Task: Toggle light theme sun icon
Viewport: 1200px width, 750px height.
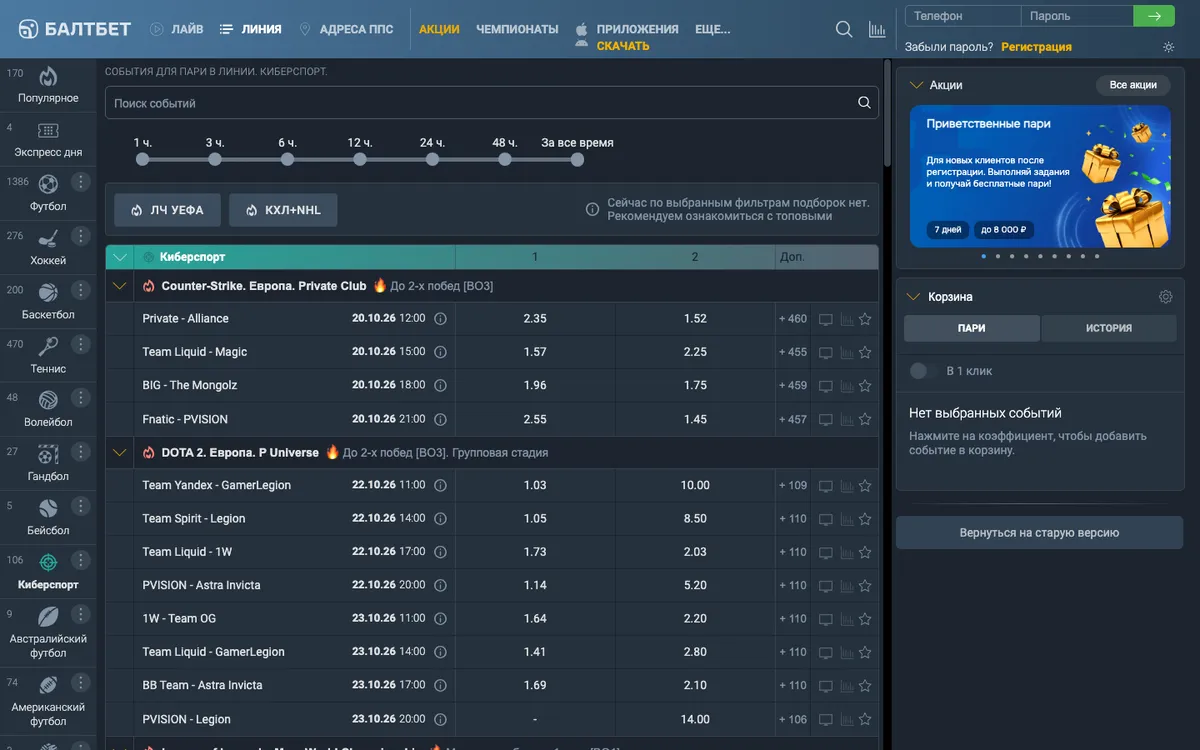Action: click(1169, 47)
